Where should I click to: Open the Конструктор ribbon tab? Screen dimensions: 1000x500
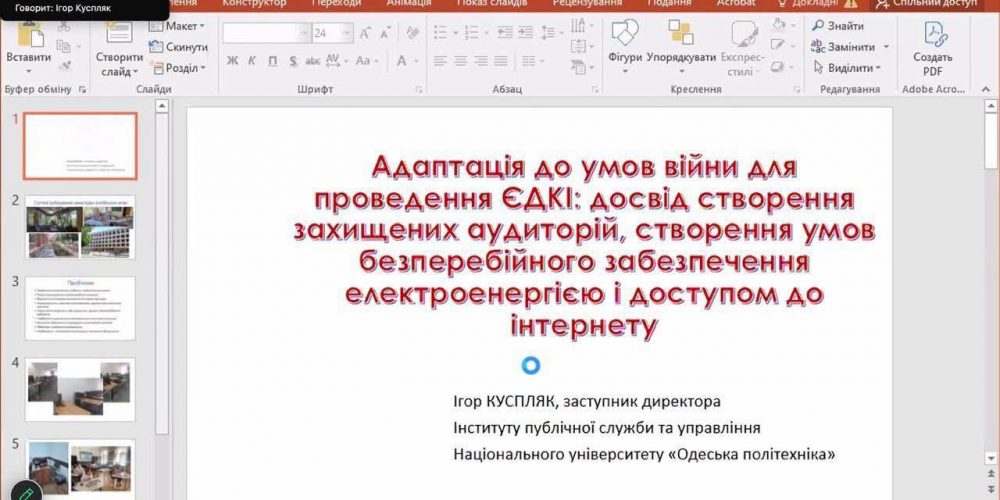pyautogui.click(x=254, y=3)
